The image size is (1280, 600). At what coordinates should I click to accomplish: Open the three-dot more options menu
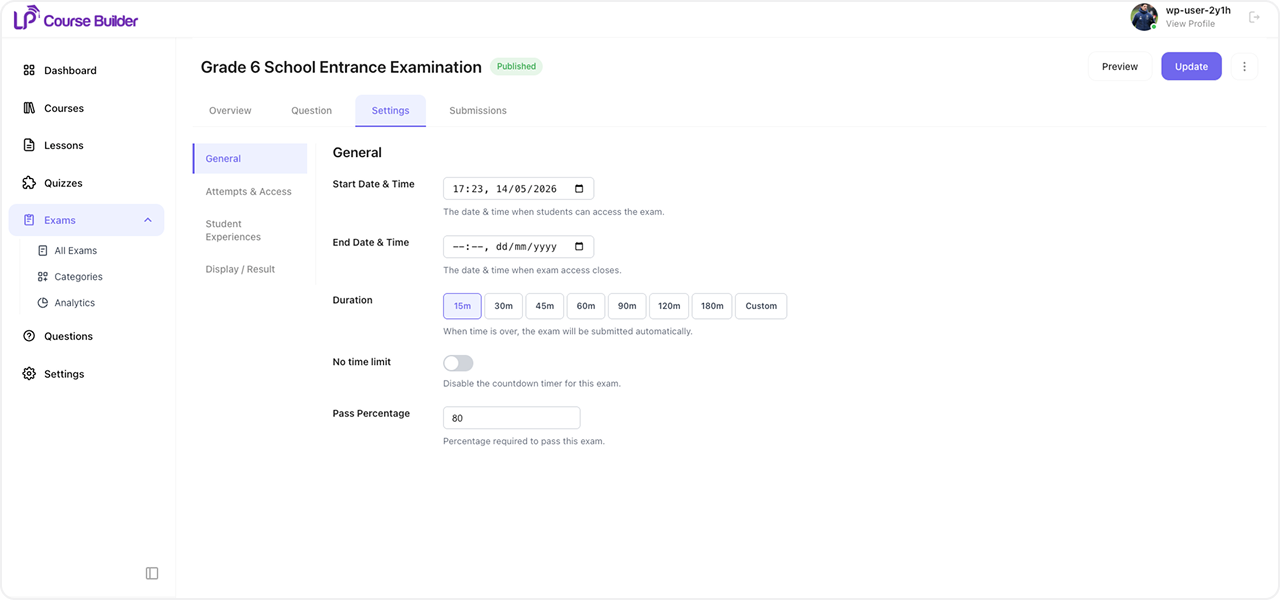[1245, 66]
